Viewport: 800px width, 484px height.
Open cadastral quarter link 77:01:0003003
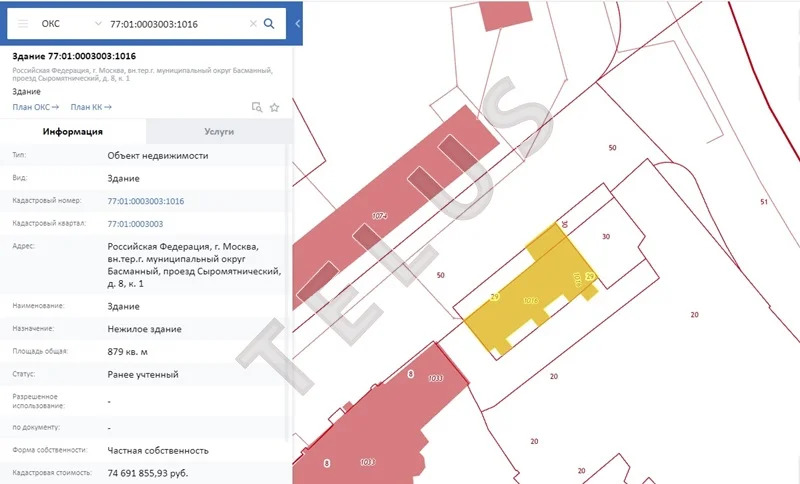135,224
